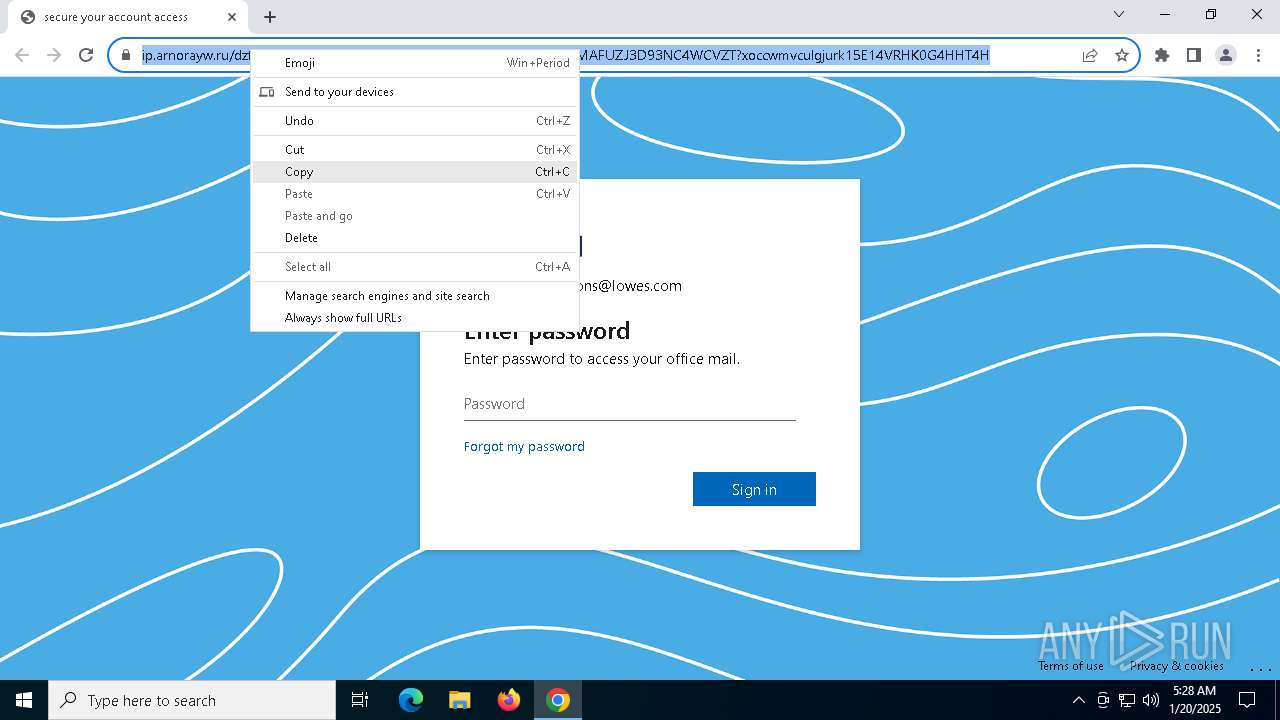The width and height of the screenshot is (1280, 720).
Task: Open the 'Forgot my password' link
Action: pos(524,447)
